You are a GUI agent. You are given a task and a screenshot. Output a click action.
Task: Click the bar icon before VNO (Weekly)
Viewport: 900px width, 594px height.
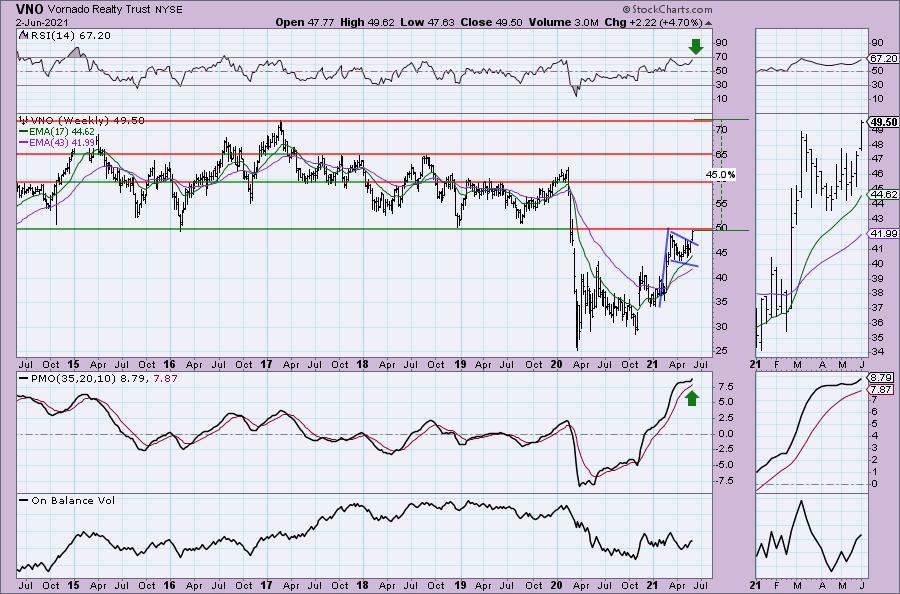[23, 121]
